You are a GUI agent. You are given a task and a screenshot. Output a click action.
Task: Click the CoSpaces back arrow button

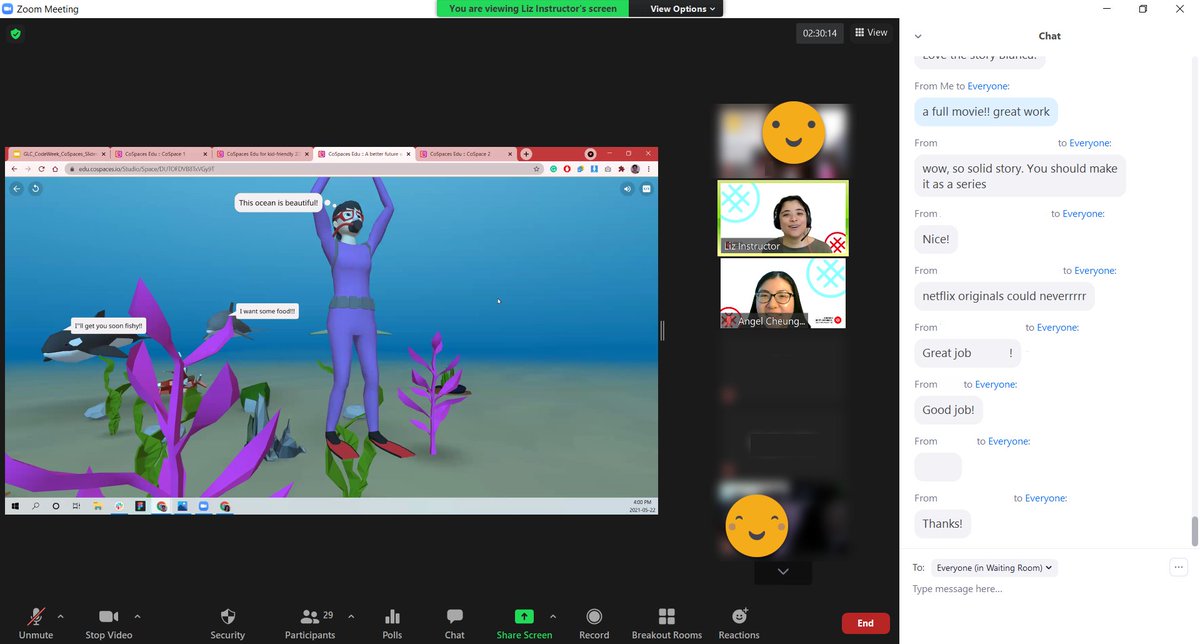click(x=17, y=188)
